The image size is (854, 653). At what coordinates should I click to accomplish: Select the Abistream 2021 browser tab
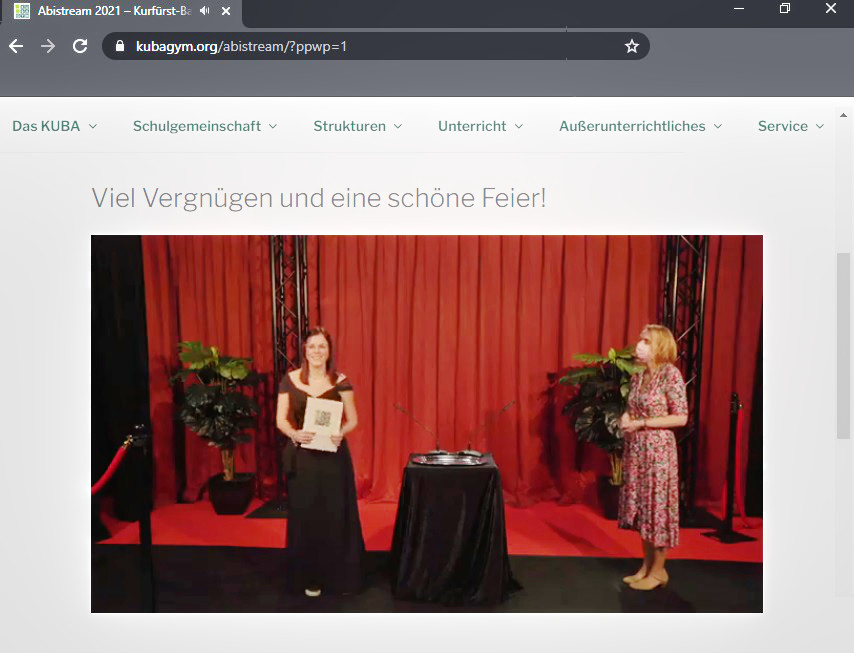tap(123, 11)
